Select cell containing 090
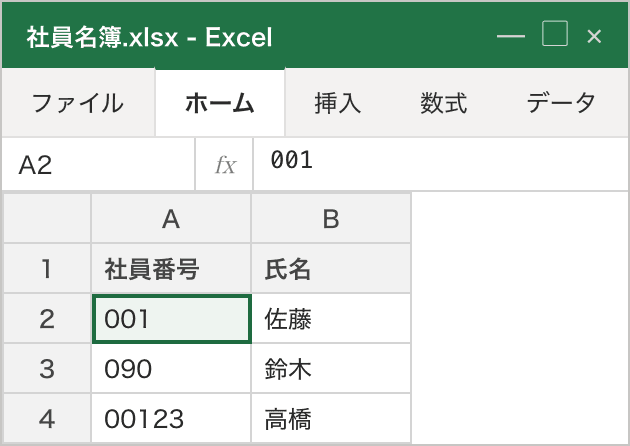 pyautogui.click(x=171, y=368)
